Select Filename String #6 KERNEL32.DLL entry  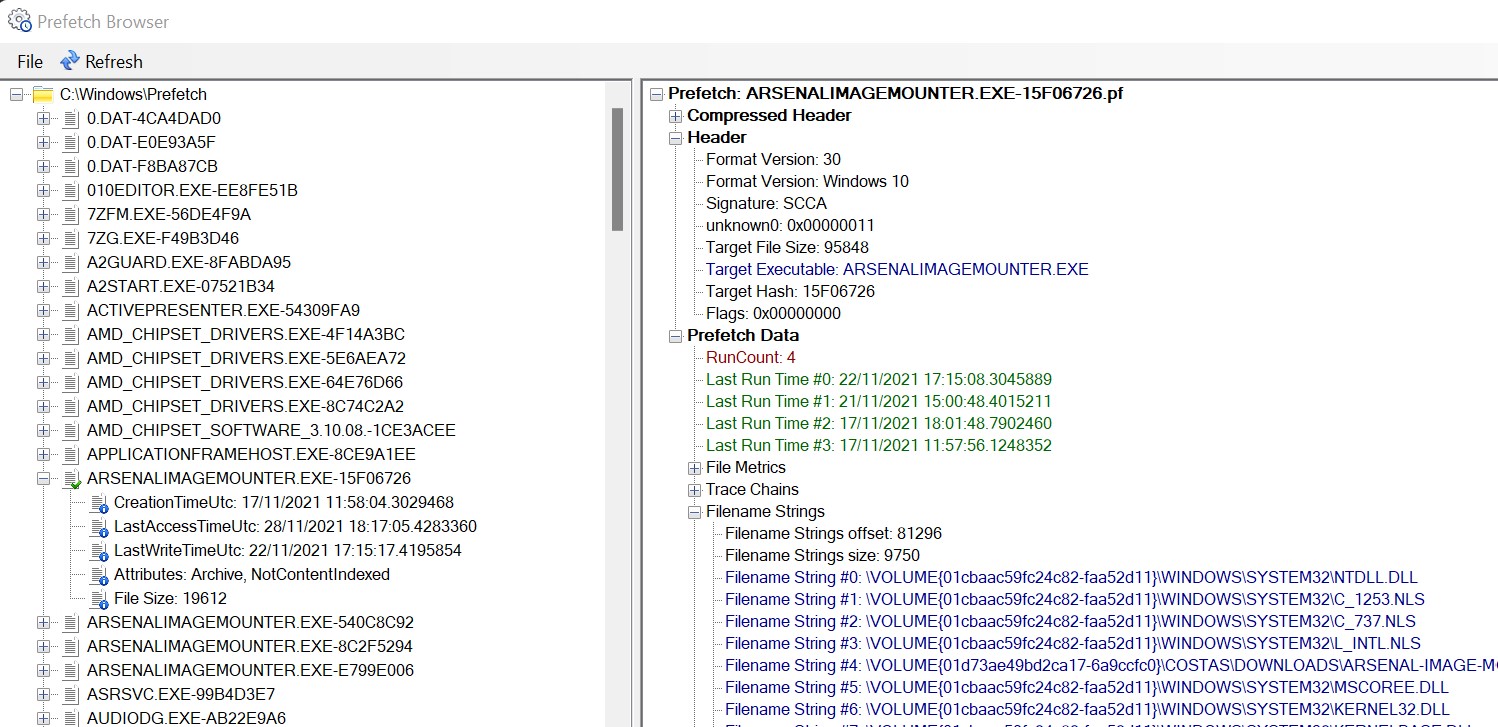coord(1087,709)
